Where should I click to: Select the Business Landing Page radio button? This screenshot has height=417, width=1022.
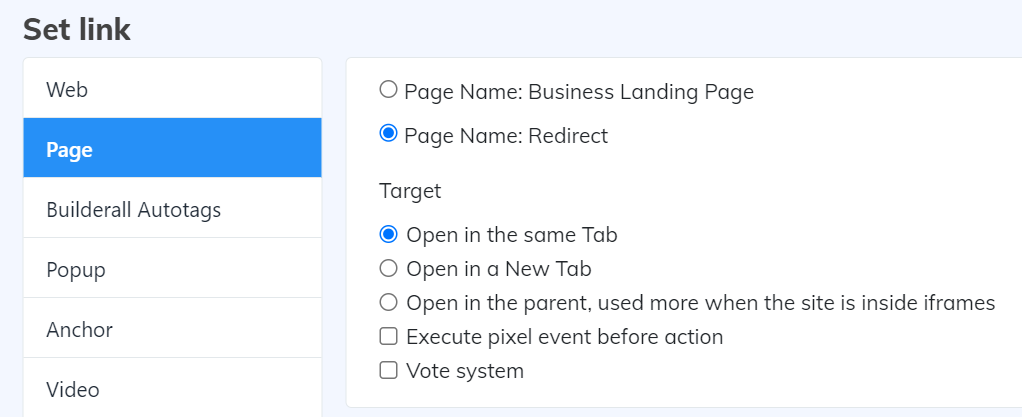coord(389,90)
